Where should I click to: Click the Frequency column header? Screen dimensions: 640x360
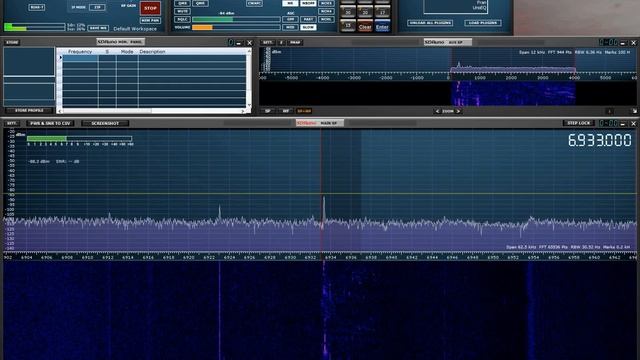(x=80, y=52)
